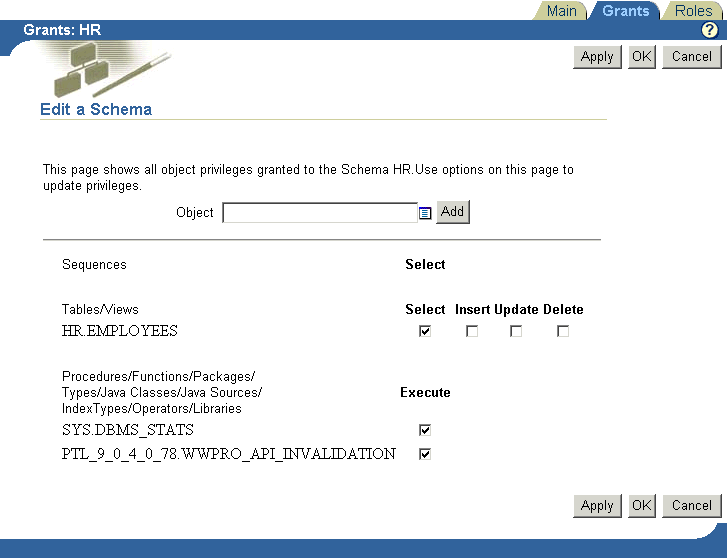Click the Update column header
The width and height of the screenshot is (727, 558).
pyautogui.click(x=516, y=309)
